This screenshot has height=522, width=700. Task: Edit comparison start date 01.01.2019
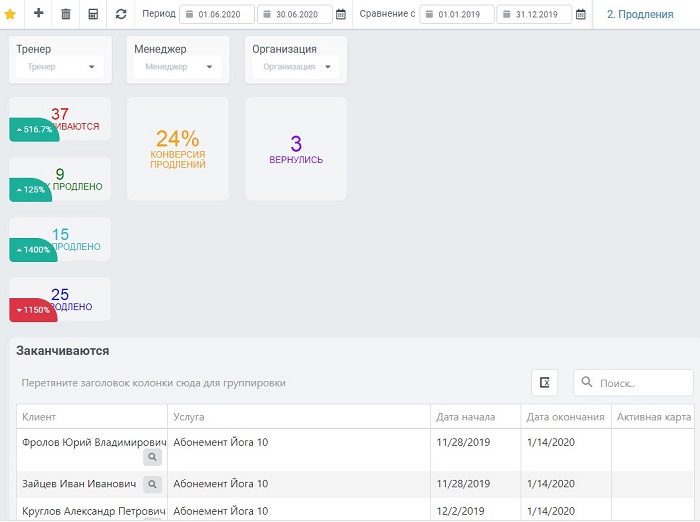(457, 14)
